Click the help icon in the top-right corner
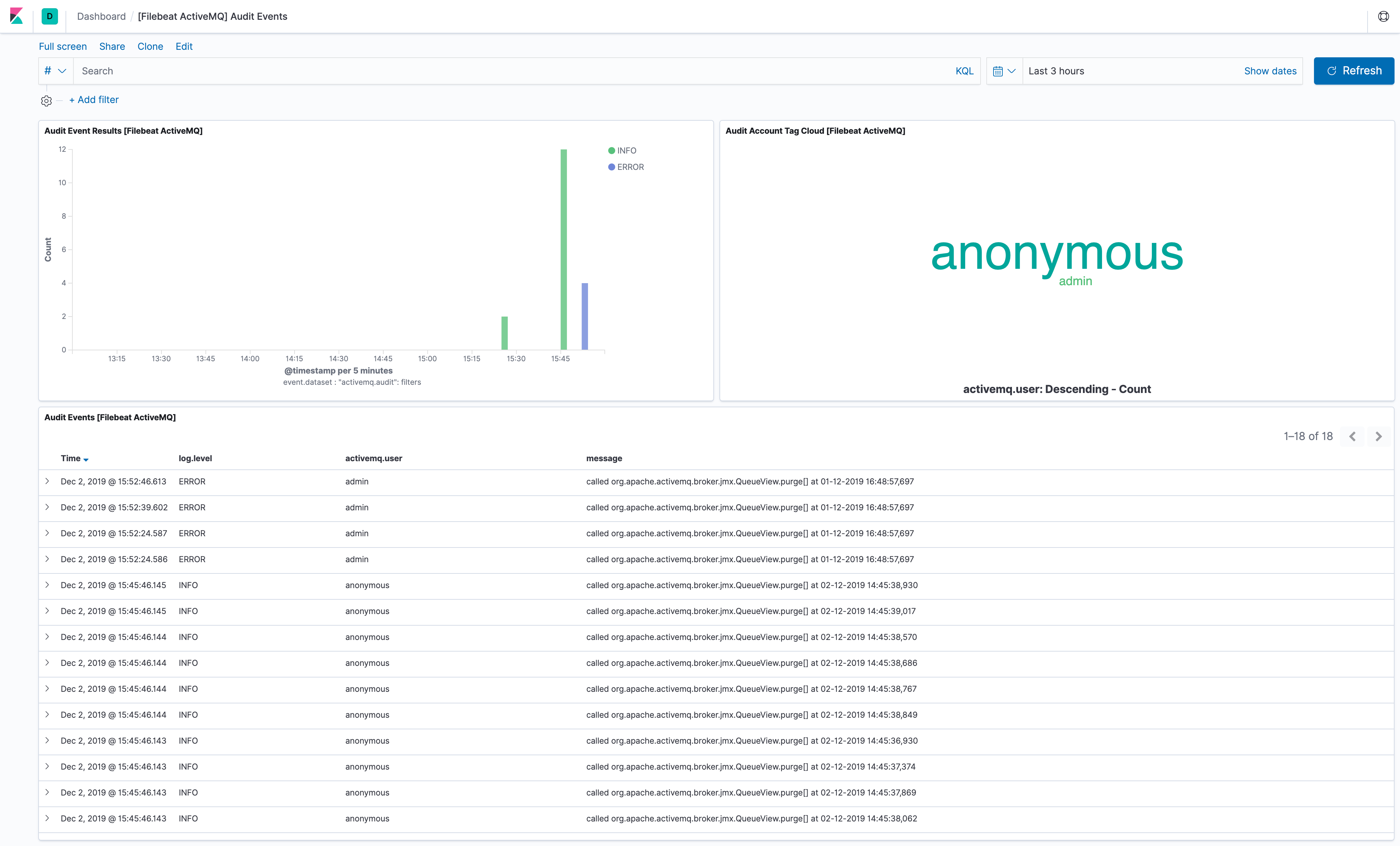The image size is (1400, 846). 1383,16
